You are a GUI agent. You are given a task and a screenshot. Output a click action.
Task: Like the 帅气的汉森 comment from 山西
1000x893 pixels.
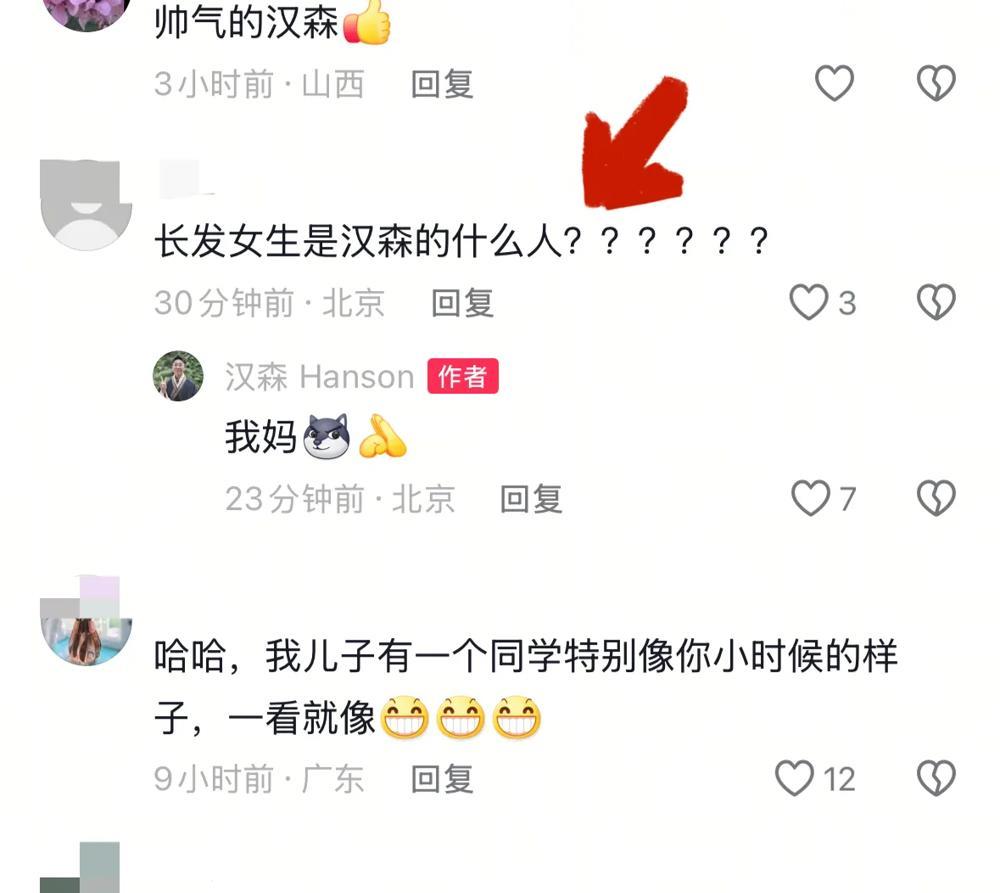click(834, 83)
